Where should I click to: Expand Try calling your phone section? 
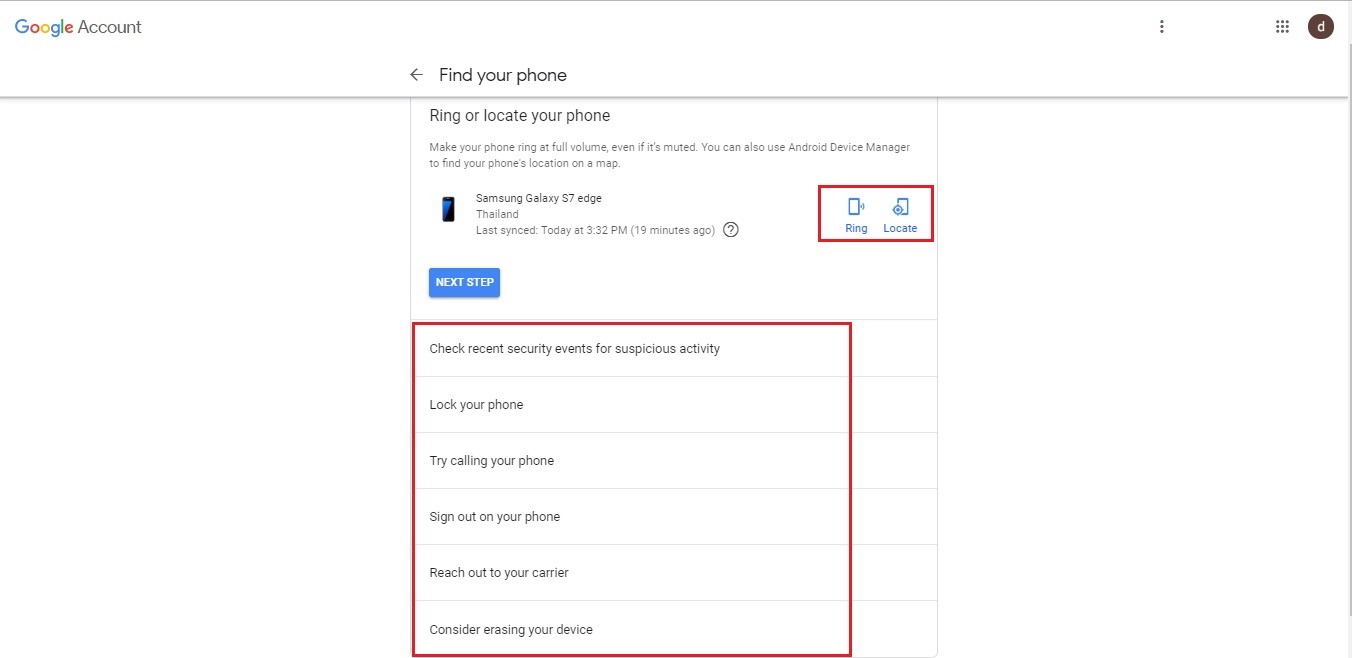(x=491, y=461)
